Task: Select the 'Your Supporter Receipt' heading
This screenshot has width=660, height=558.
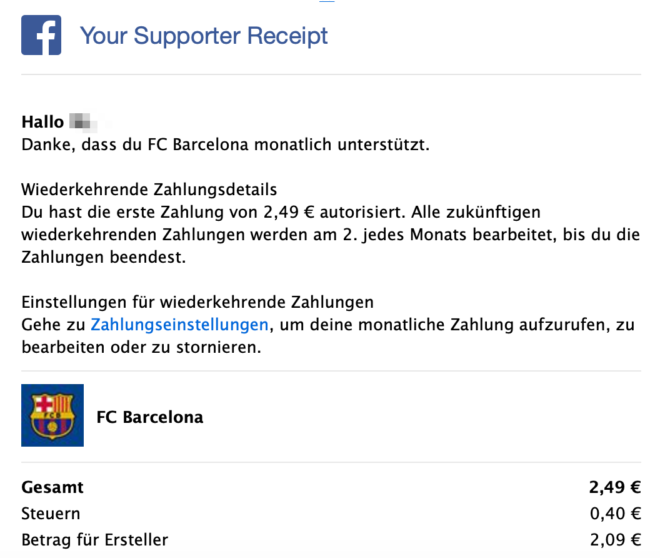Action: tap(204, 35)
